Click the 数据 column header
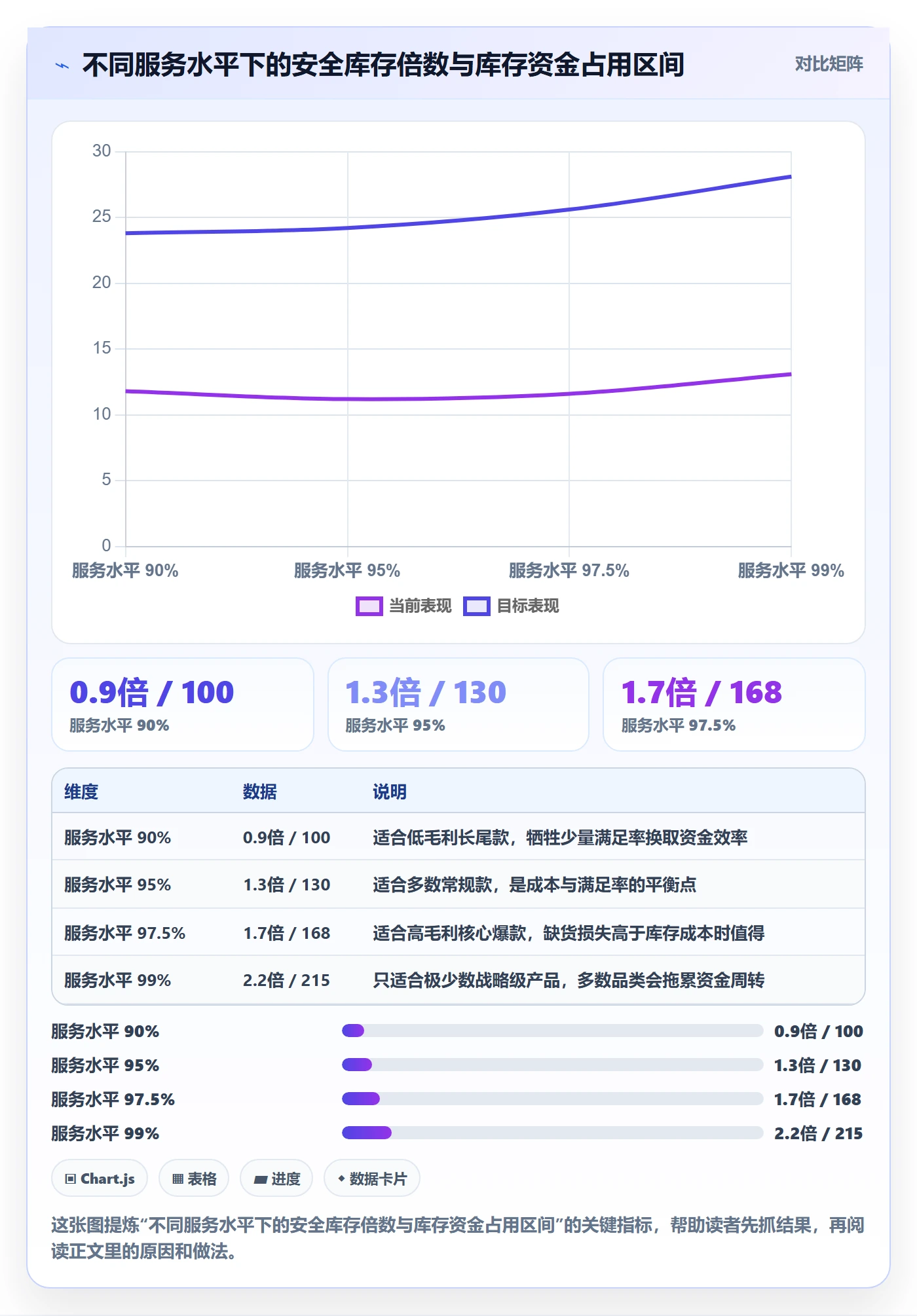Viewport: 917px width, 1316px height. pyautogui.click(x=259, y=792)
